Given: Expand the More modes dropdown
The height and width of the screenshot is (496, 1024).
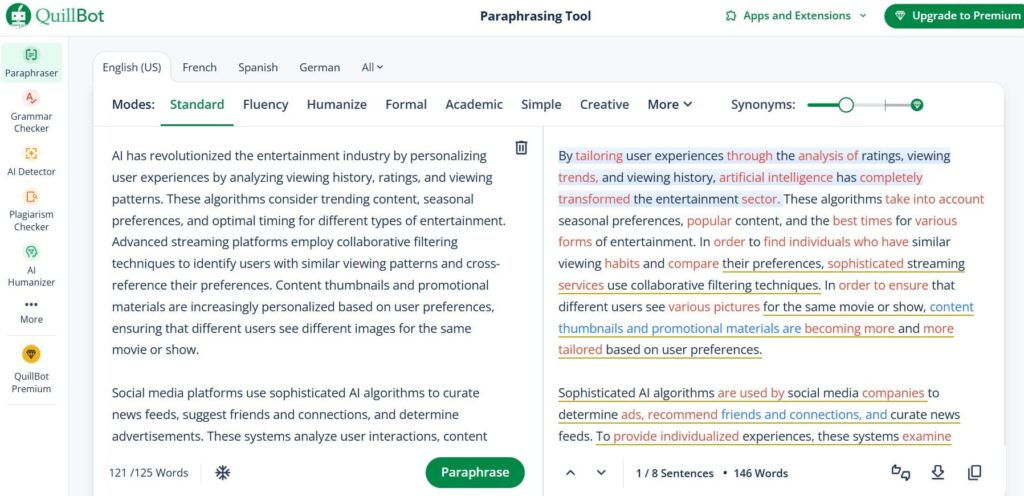Looking at the screenshot, I should [x=669, y=104].
